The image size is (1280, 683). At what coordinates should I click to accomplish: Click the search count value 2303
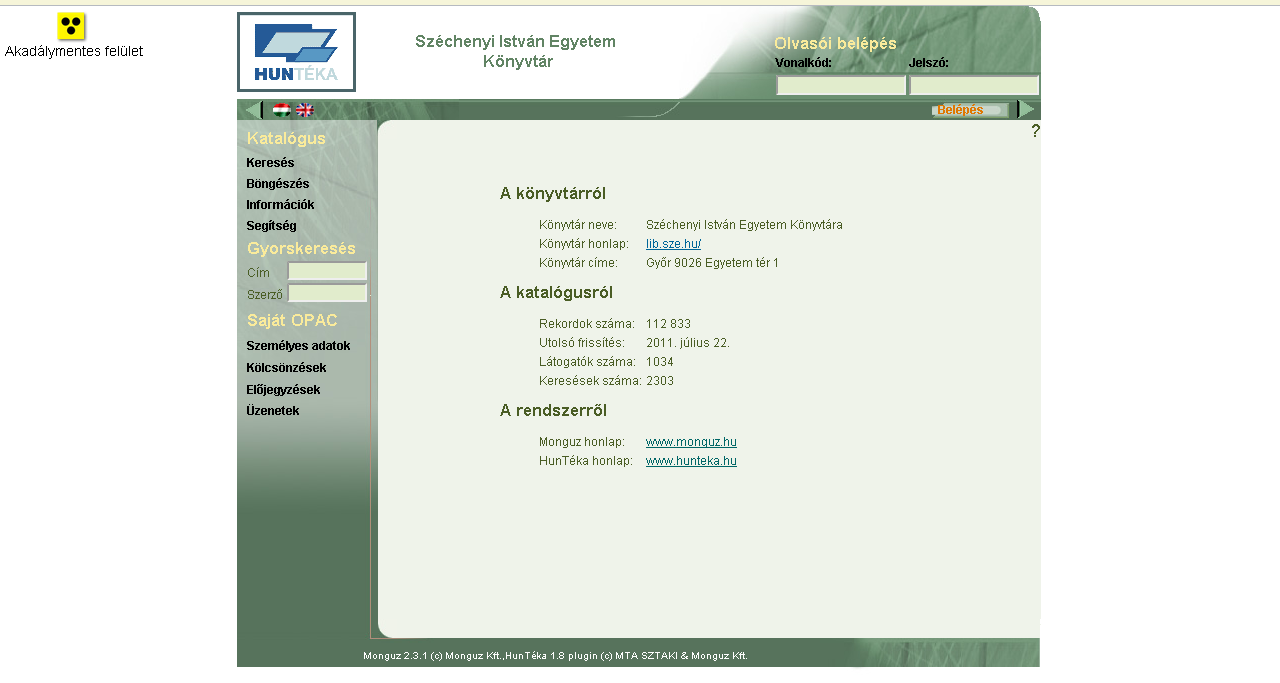click(x=660, y=381)
